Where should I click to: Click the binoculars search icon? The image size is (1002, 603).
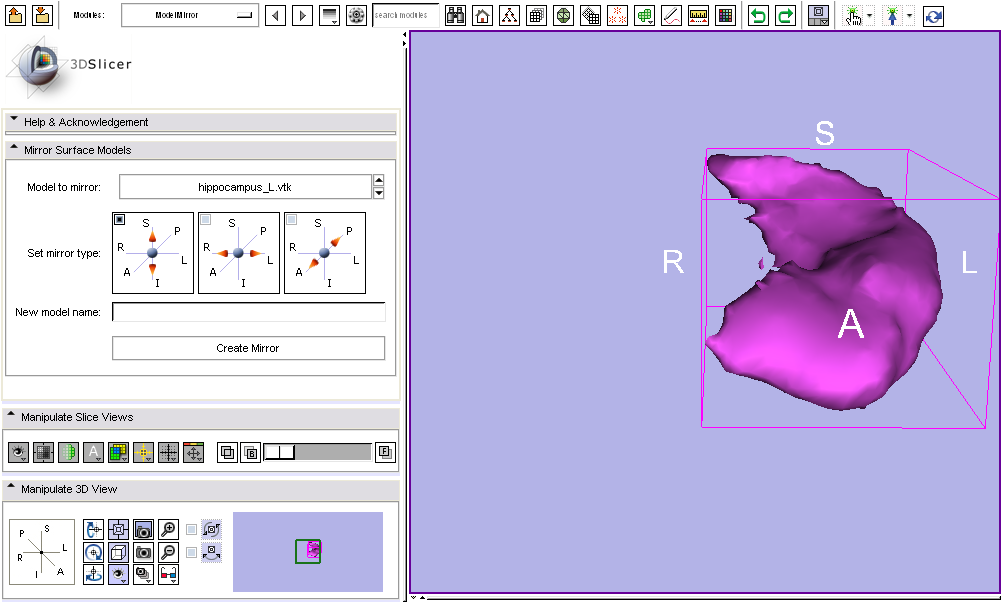point(456,16)
